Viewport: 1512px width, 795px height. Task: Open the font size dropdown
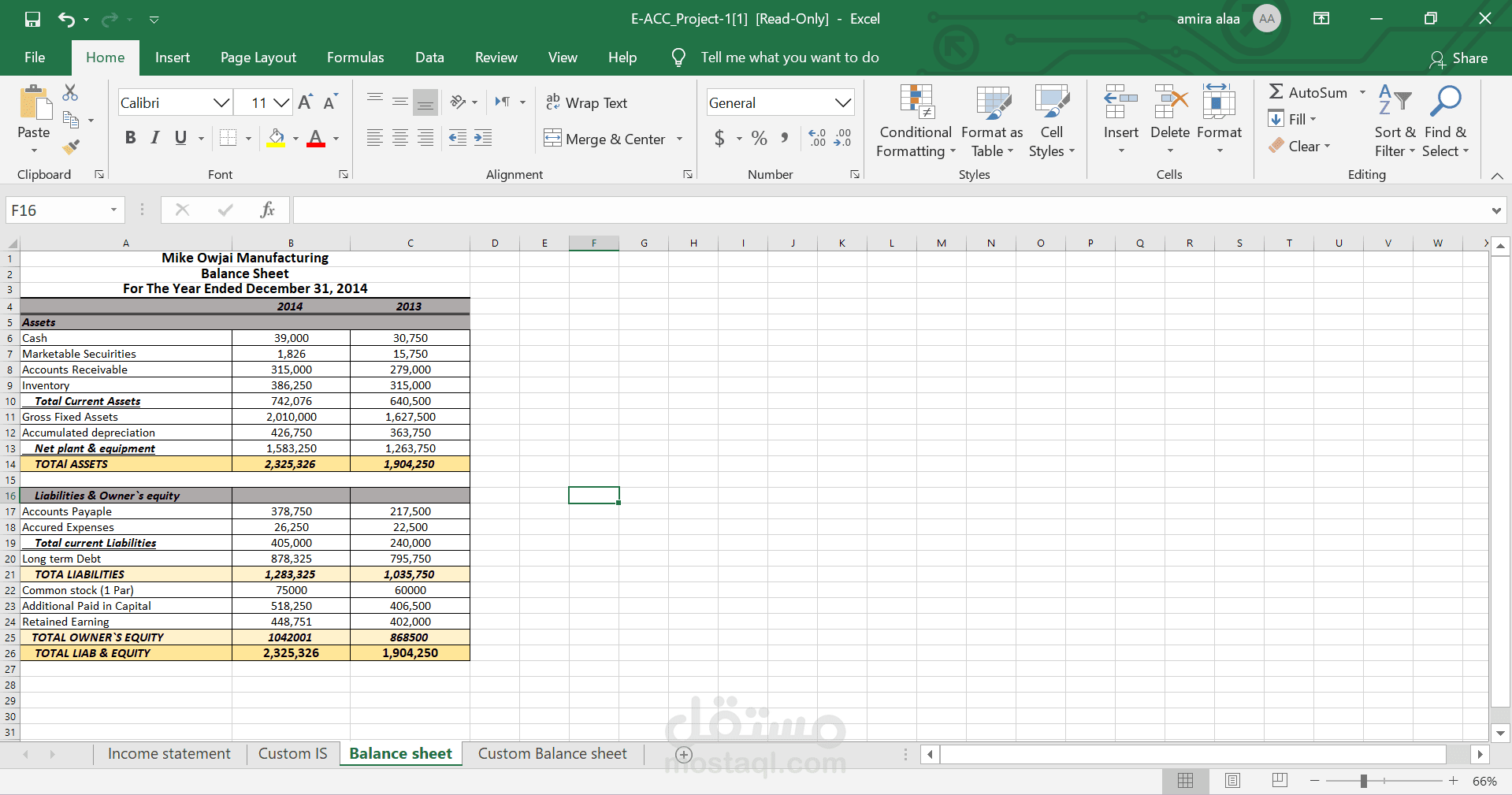(282, 102)
